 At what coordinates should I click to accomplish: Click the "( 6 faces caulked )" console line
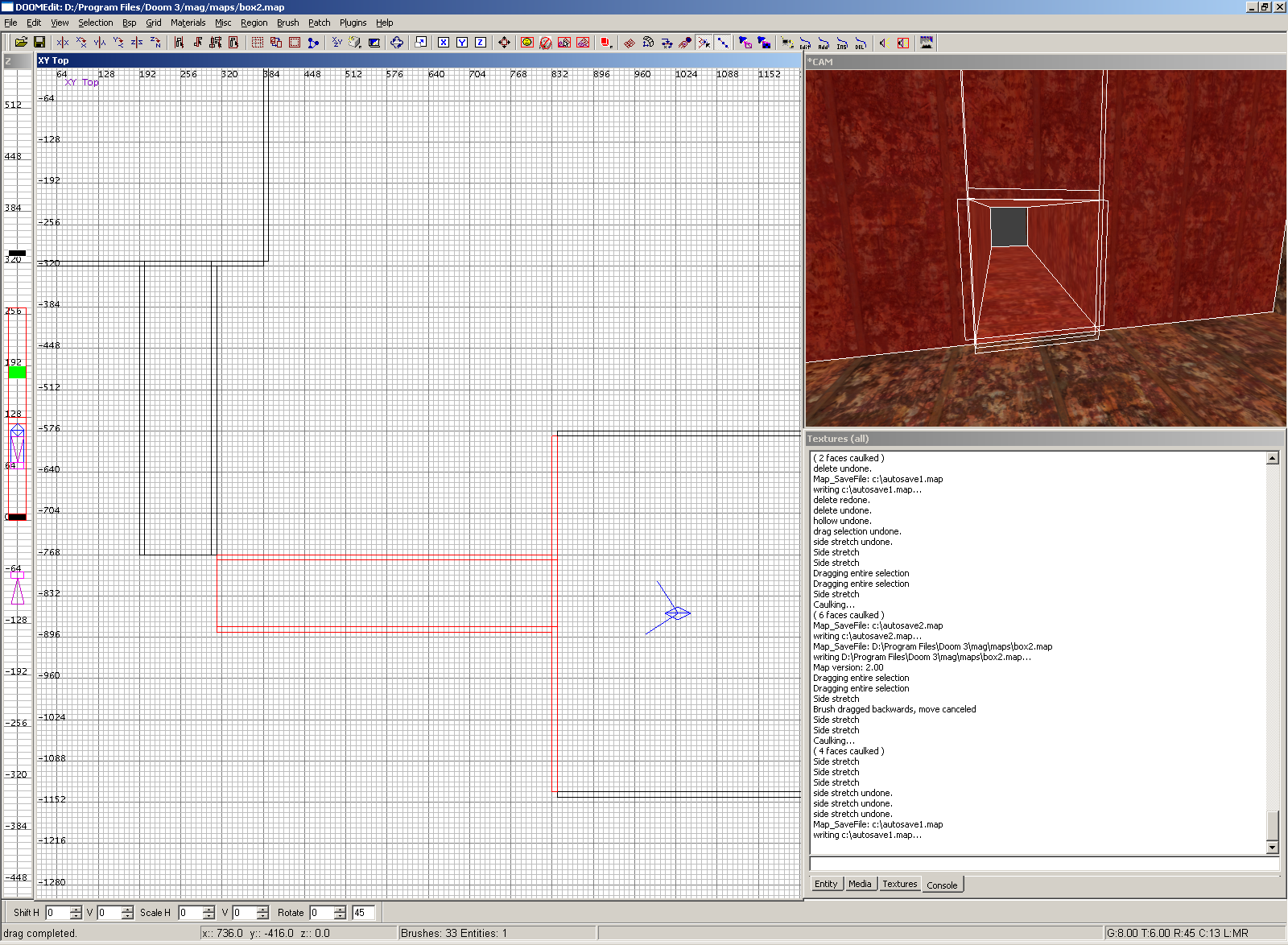pos(848,615)
